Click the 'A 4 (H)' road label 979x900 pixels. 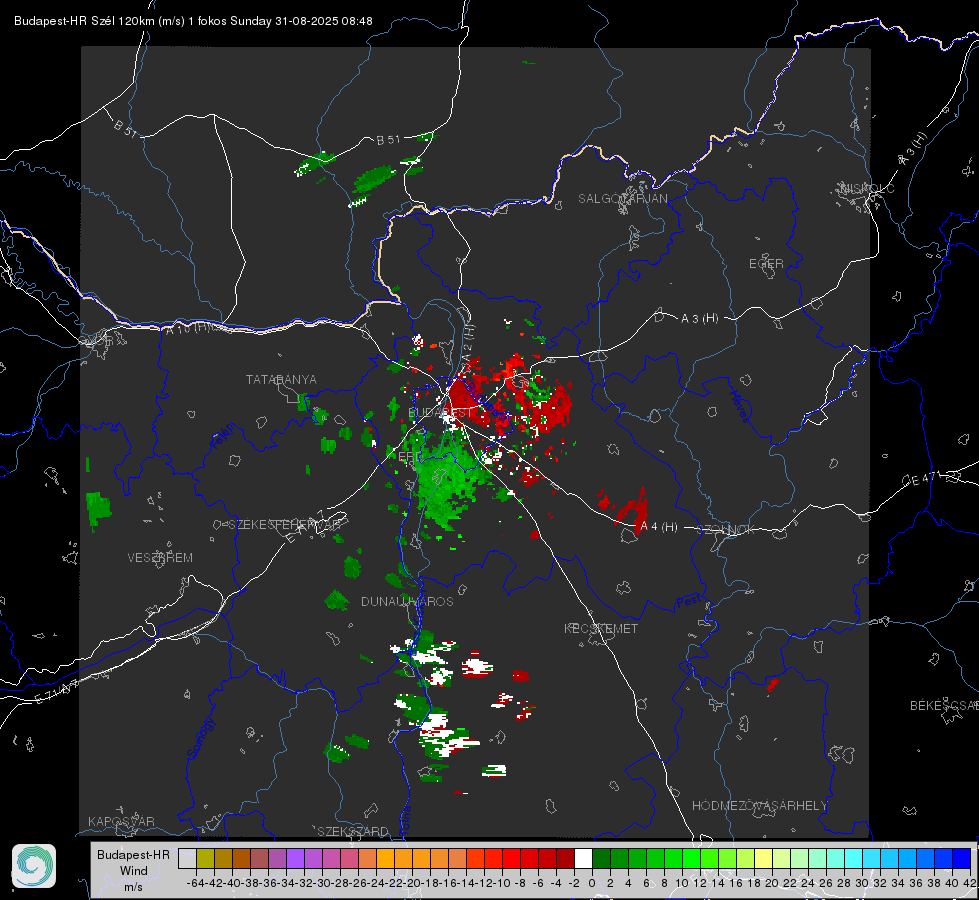(659, 527)
